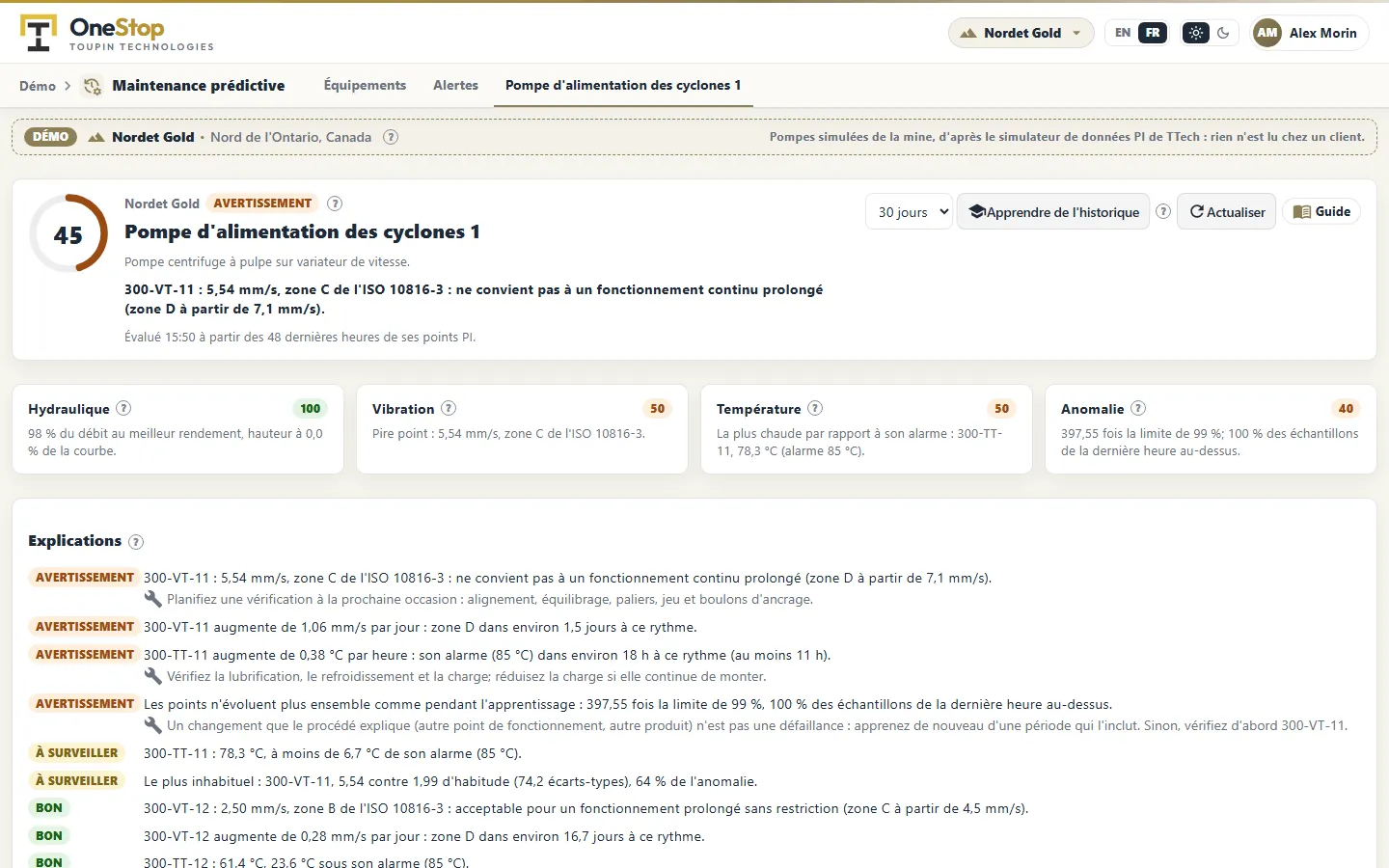Screen dimensions: 1389x868
Task: Select the dark theme moon icon
Action: coord(1223,33)
